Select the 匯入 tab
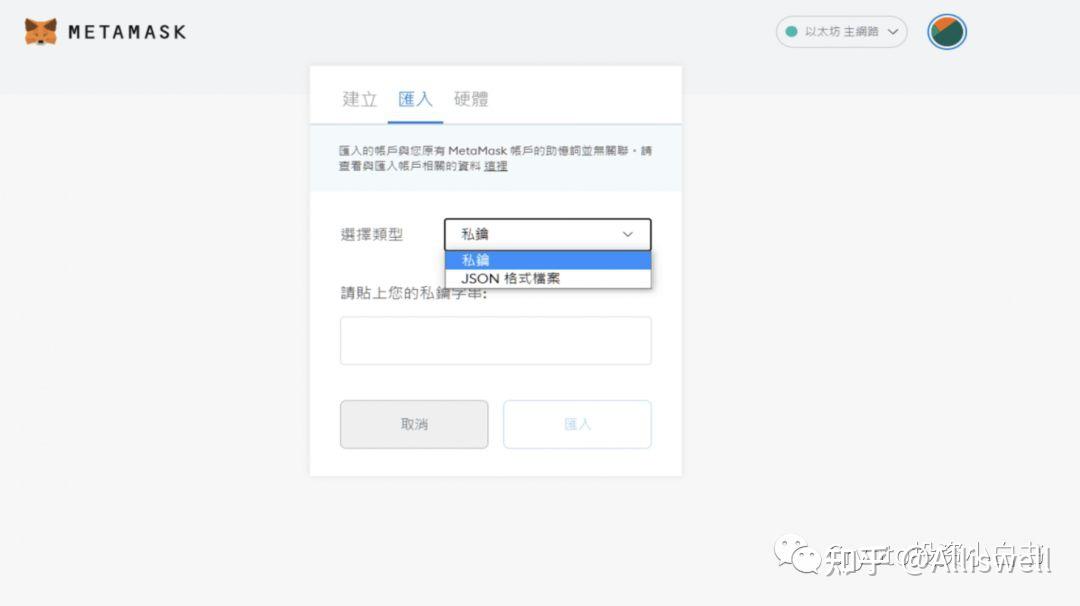Image resolution: width=1080 pixels, height=606 pixels. point(415,99)
